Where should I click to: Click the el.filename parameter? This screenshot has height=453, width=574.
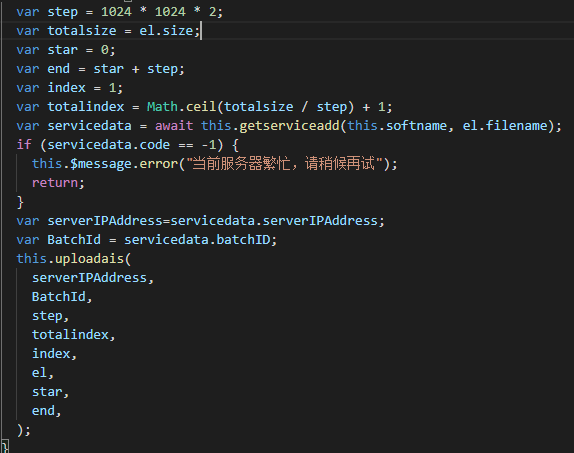(505, 126)
